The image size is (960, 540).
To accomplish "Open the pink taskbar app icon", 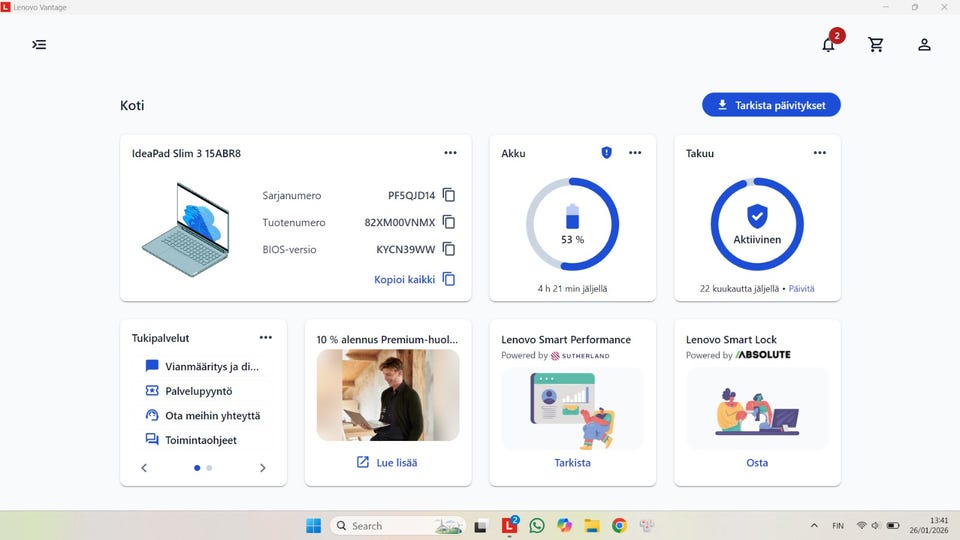I will (647, 525).
